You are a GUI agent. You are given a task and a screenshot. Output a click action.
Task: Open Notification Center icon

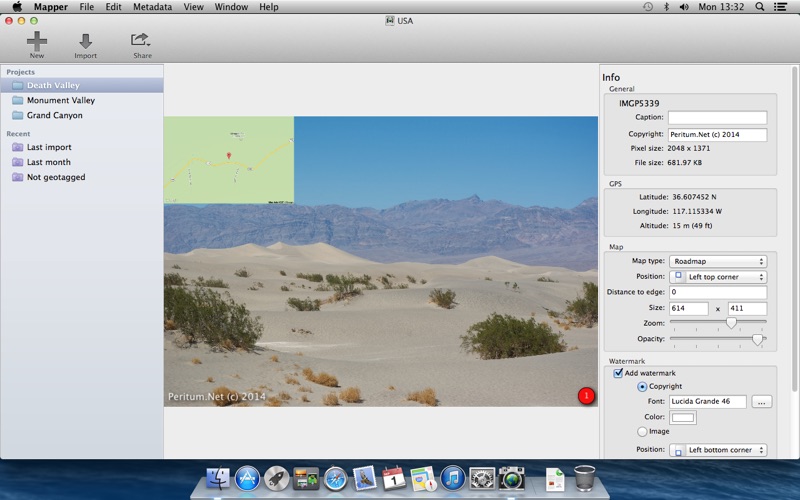780,7
